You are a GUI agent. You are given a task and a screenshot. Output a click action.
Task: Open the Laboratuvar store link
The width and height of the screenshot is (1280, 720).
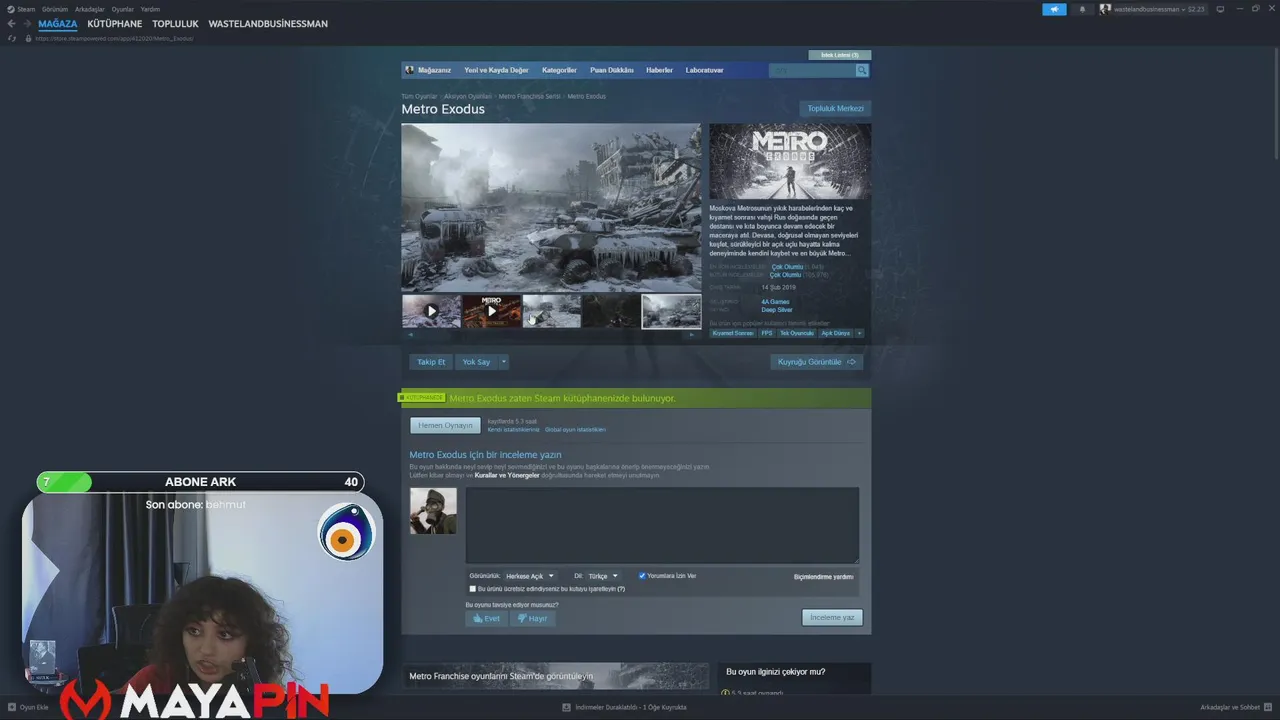tap(704, 70)
